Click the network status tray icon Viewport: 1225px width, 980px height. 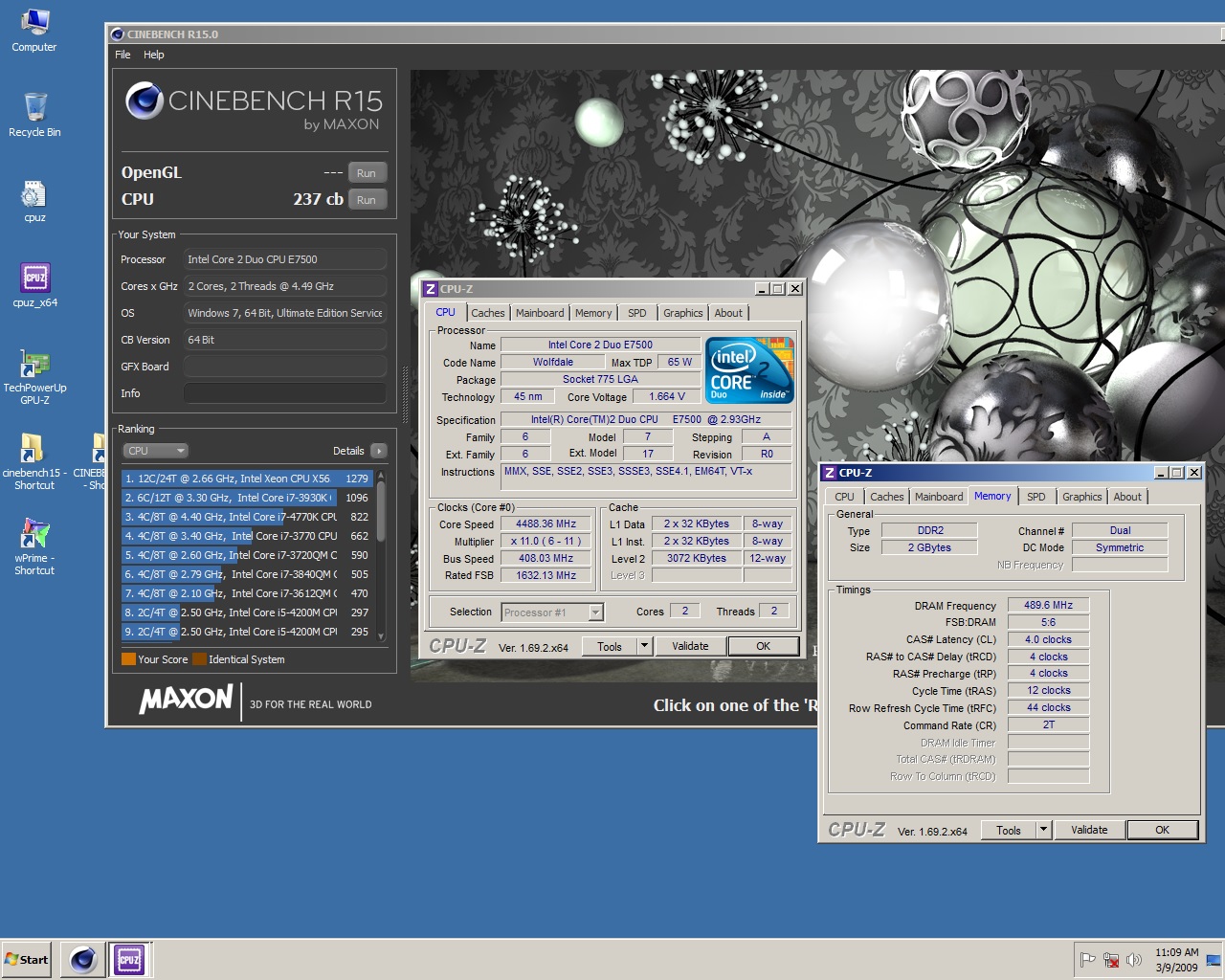[x=1111, y=960]
